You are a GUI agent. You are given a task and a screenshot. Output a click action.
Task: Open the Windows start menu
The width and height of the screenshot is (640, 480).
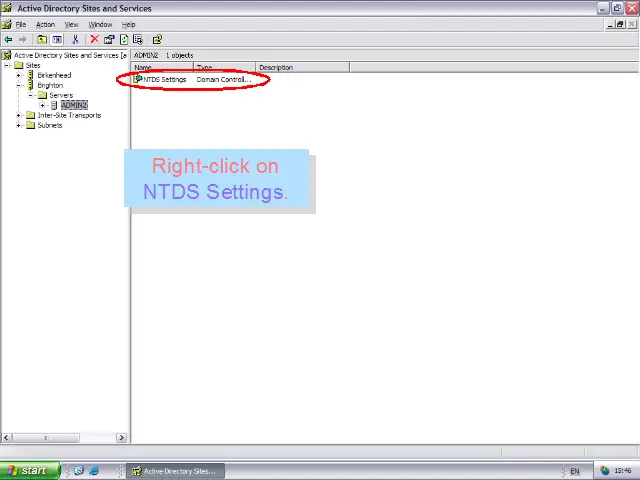pyautogui.click(x=30, y=471)
